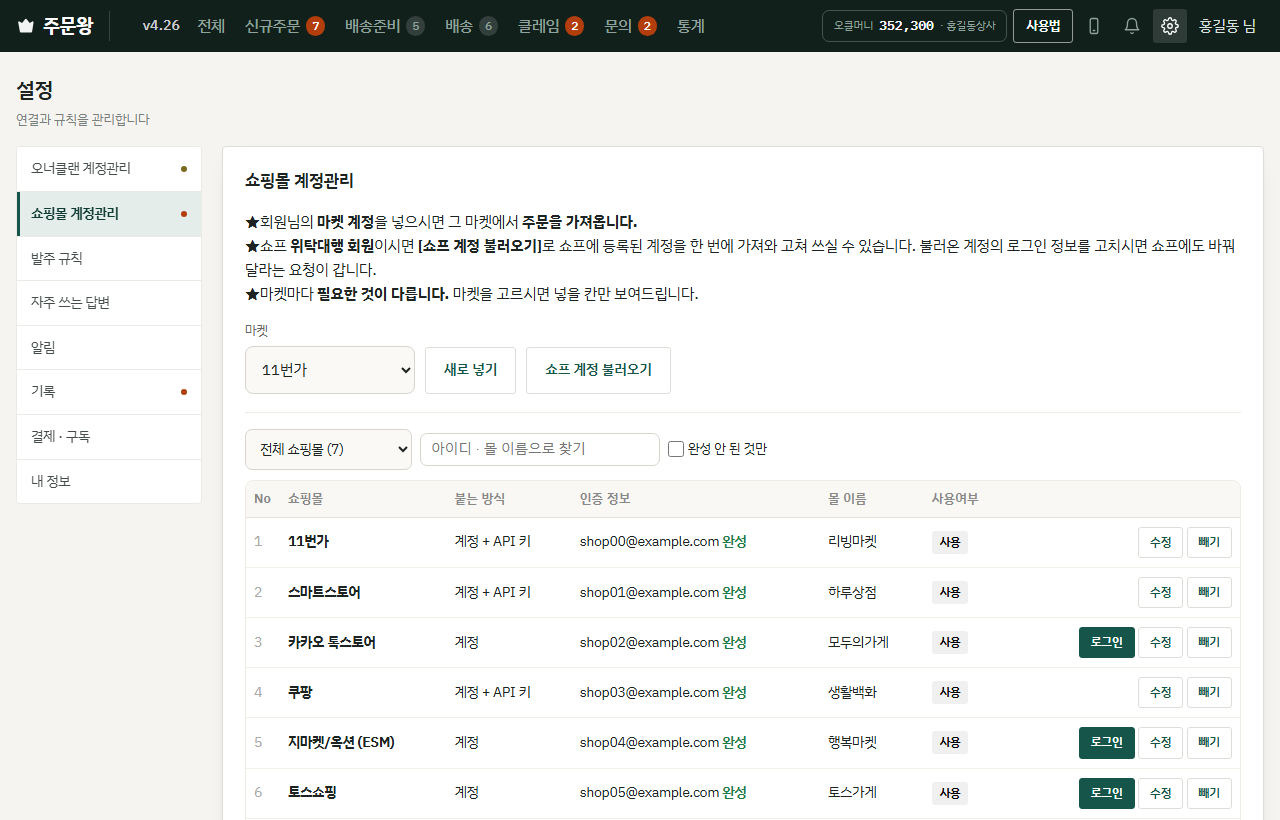Select 자주 쓰는 답변 in sidebar
The width and height of the screenshot is (1280, 820).
(109, 303)
